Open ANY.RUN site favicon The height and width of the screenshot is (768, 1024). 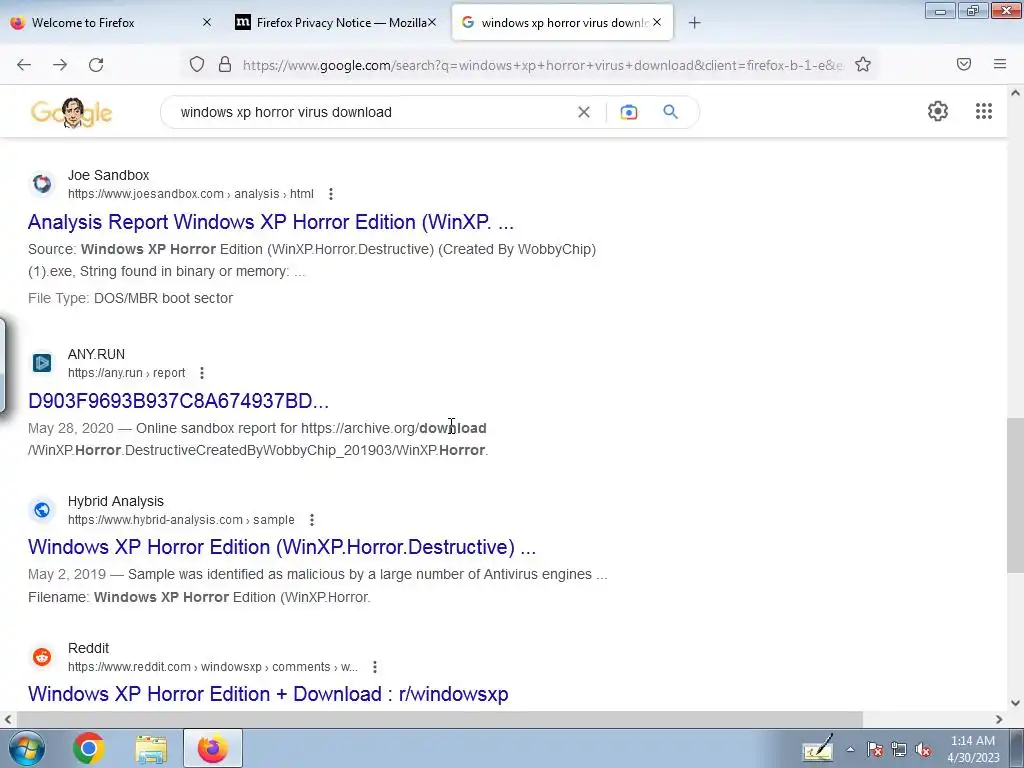(x=42, y=362)
